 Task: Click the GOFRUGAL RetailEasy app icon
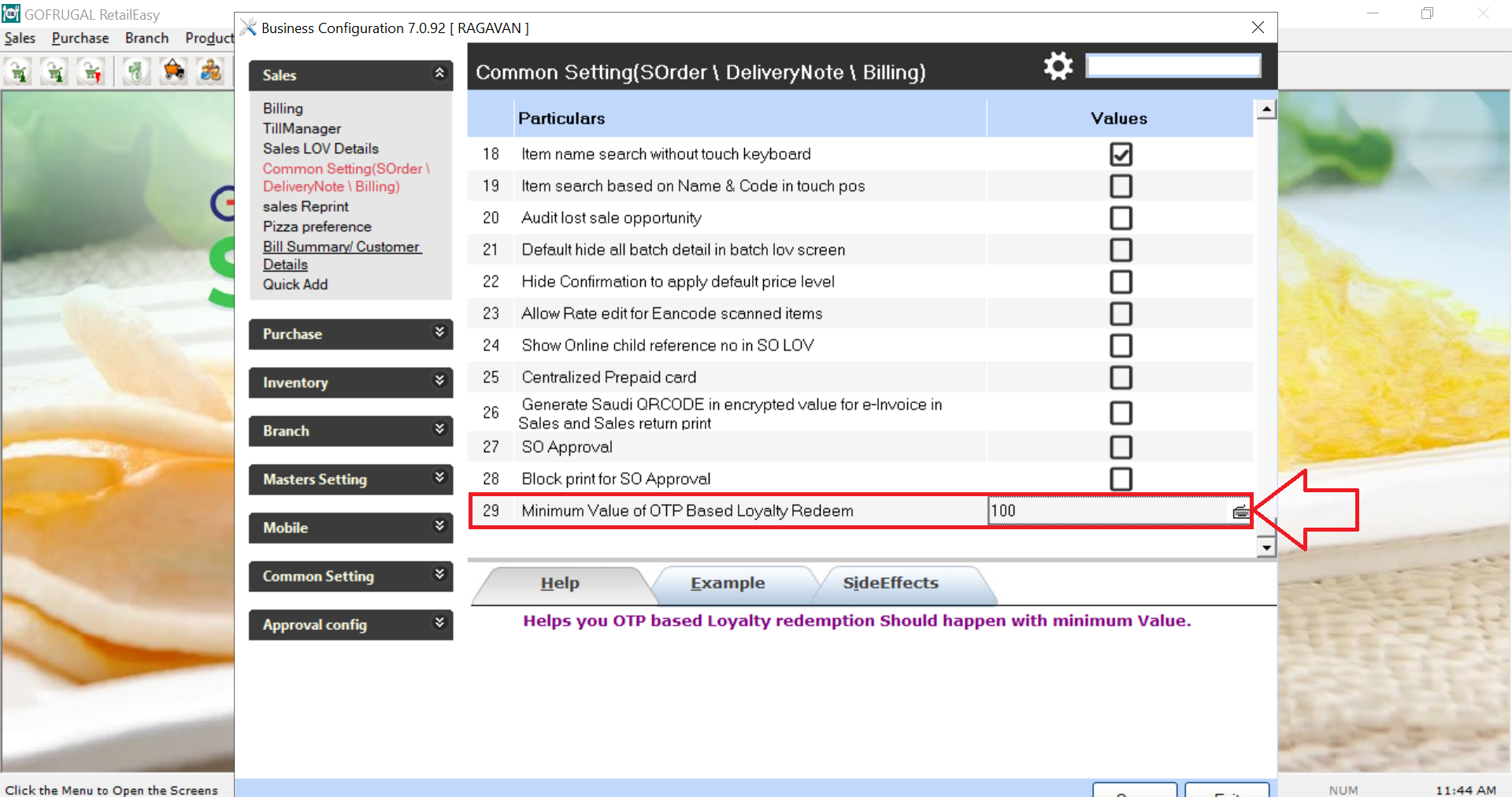[11, 13]
